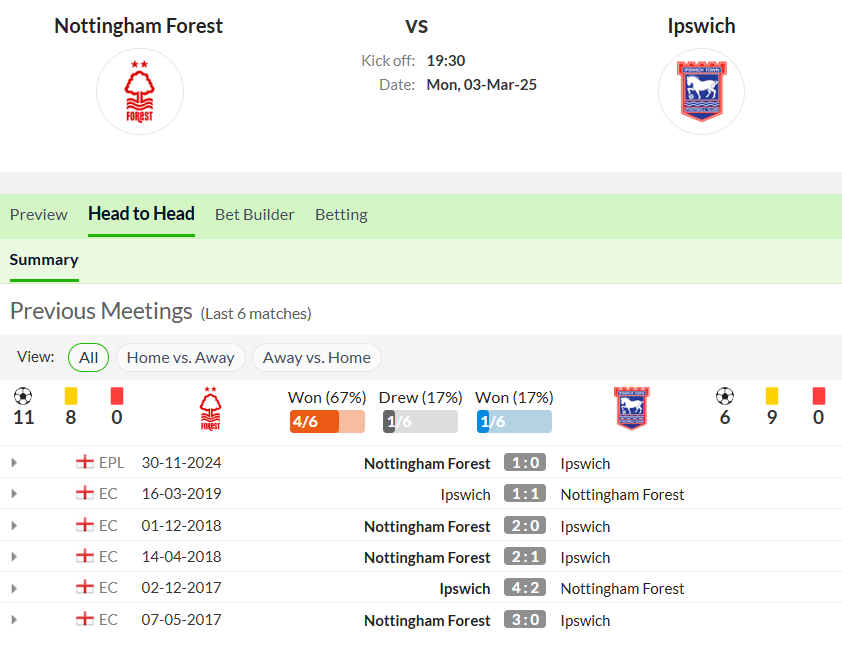Click Ipswich's red card icon showing 0
842x652 pixels.
coord(818,396)
